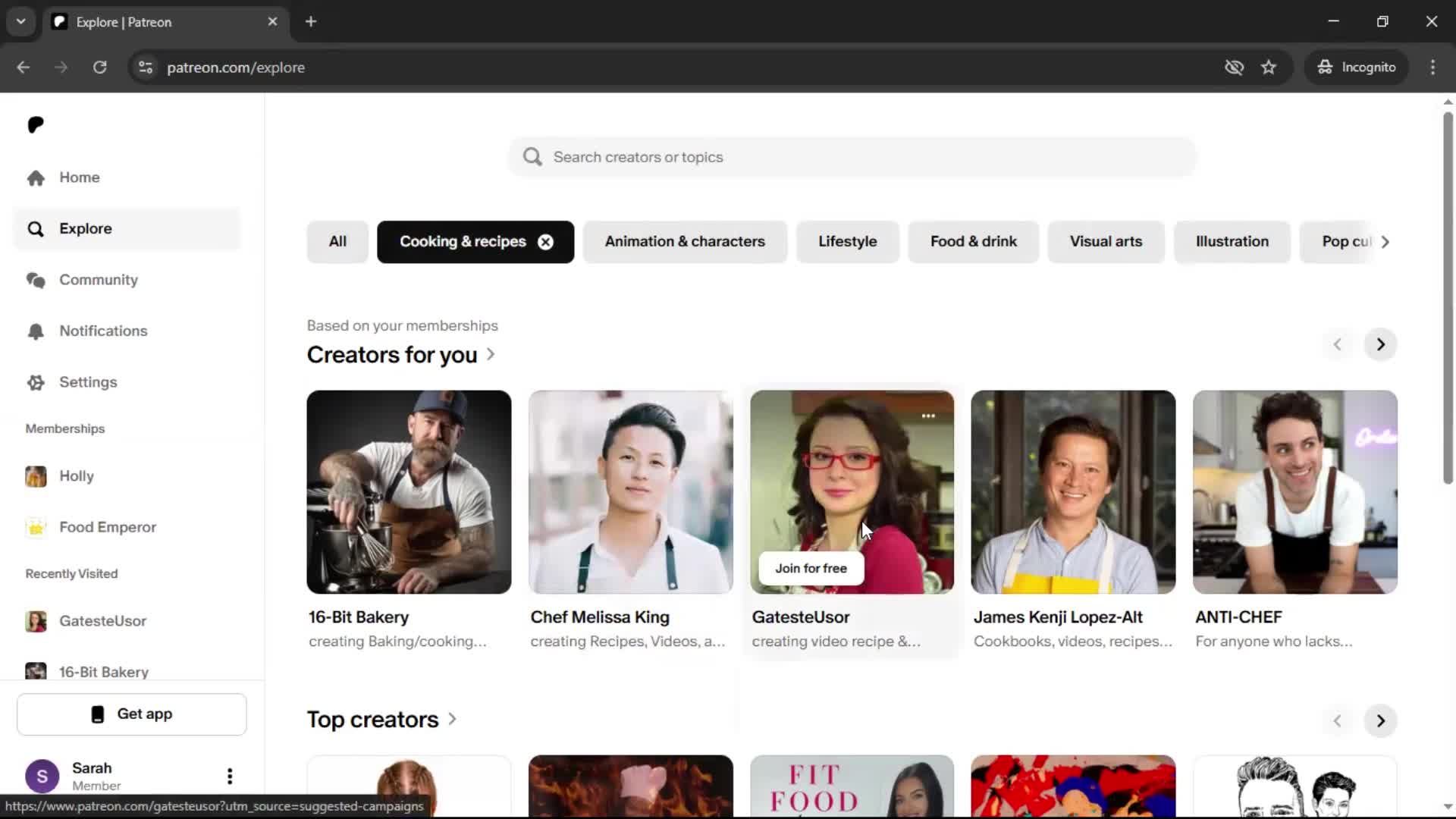Go to Community in the sidebar

point(127,280)
